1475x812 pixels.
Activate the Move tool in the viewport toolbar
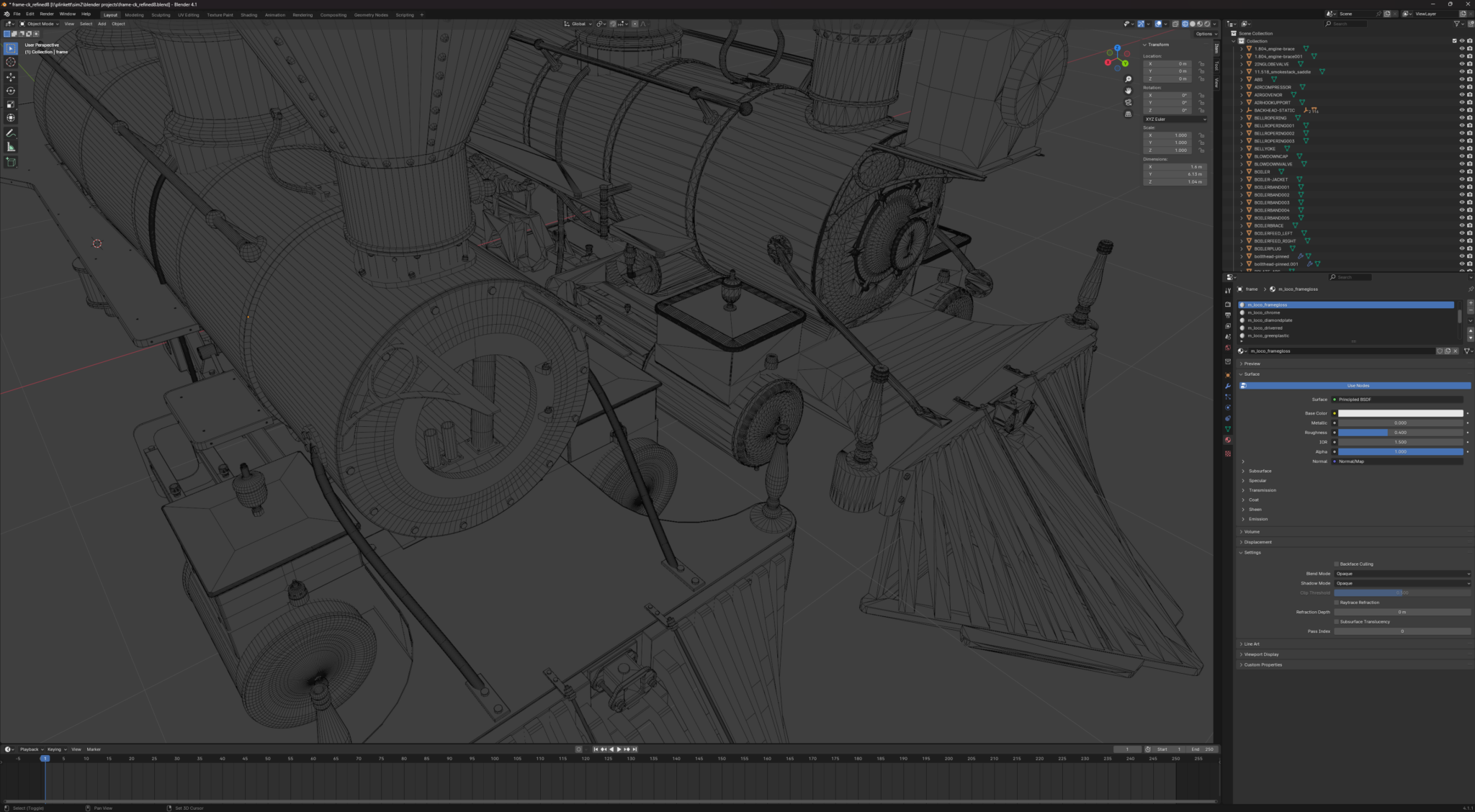coord(11,77)
